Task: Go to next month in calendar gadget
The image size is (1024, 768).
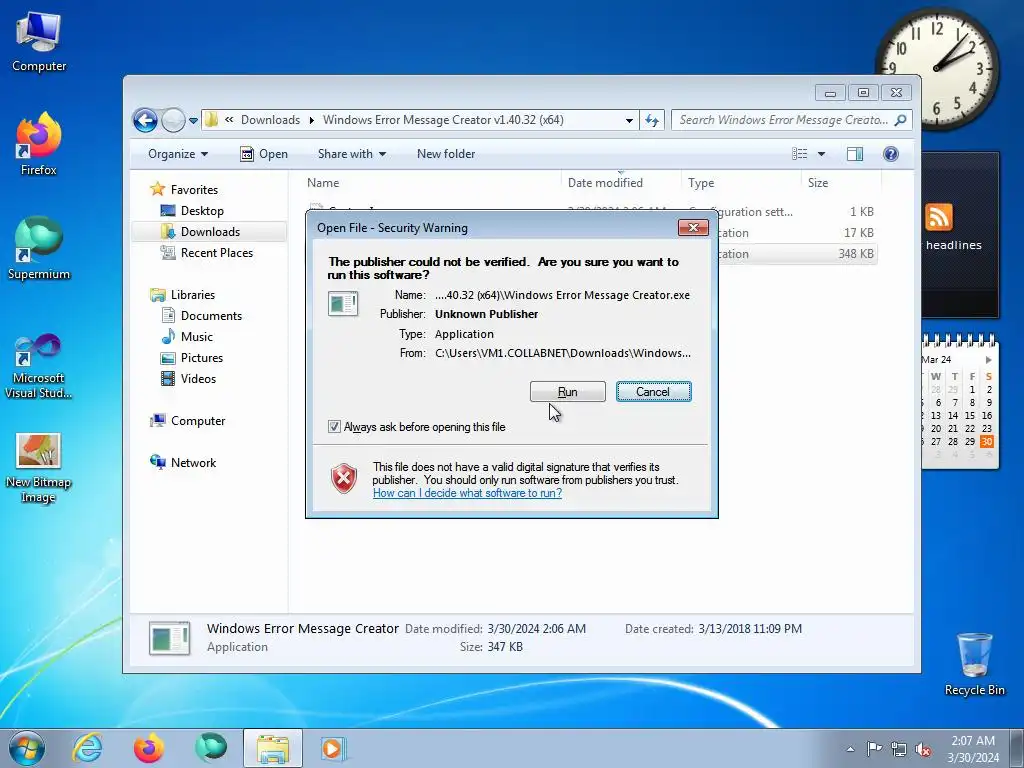Action: pyautogui.click(x=989, y=360)
